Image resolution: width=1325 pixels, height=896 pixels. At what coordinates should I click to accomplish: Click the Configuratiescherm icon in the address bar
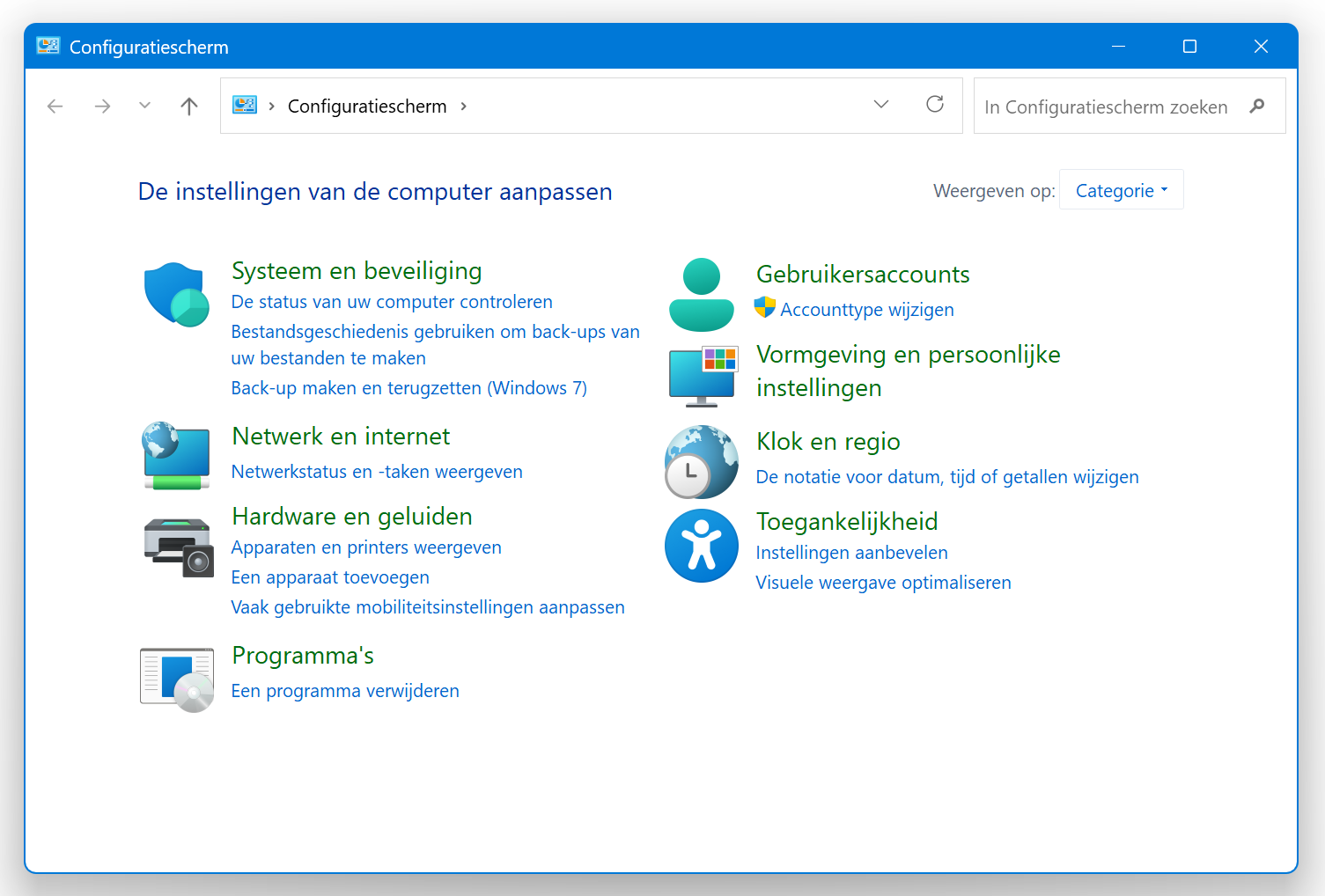click(244, 104)
